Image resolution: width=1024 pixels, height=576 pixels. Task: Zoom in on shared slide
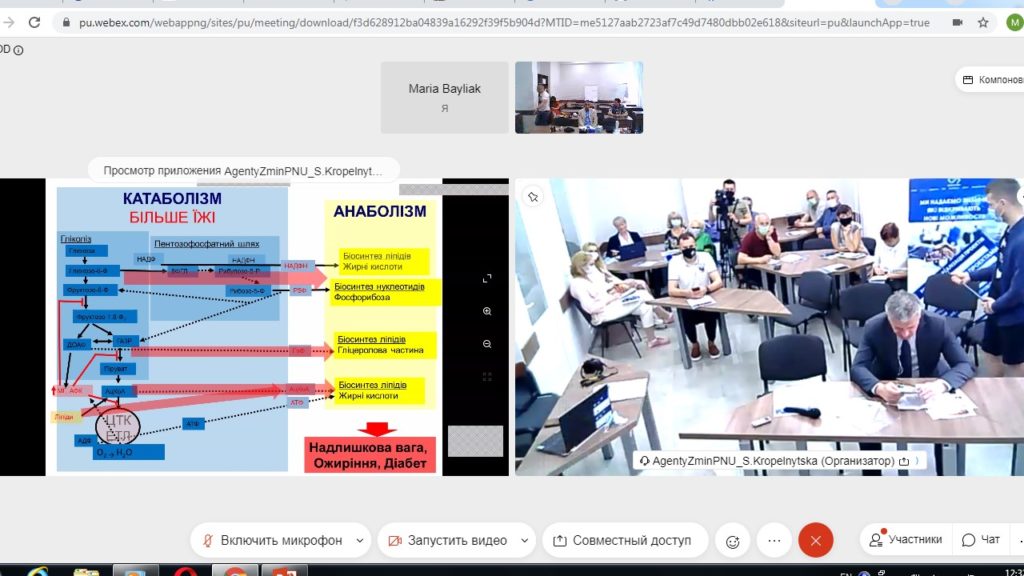487,312
